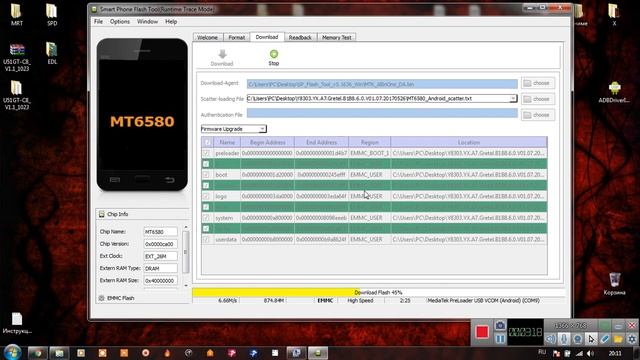Open the MRT folder on desktop
This screenshot has height=360, width=640.
pyautogui.click(x=16, y=14)
